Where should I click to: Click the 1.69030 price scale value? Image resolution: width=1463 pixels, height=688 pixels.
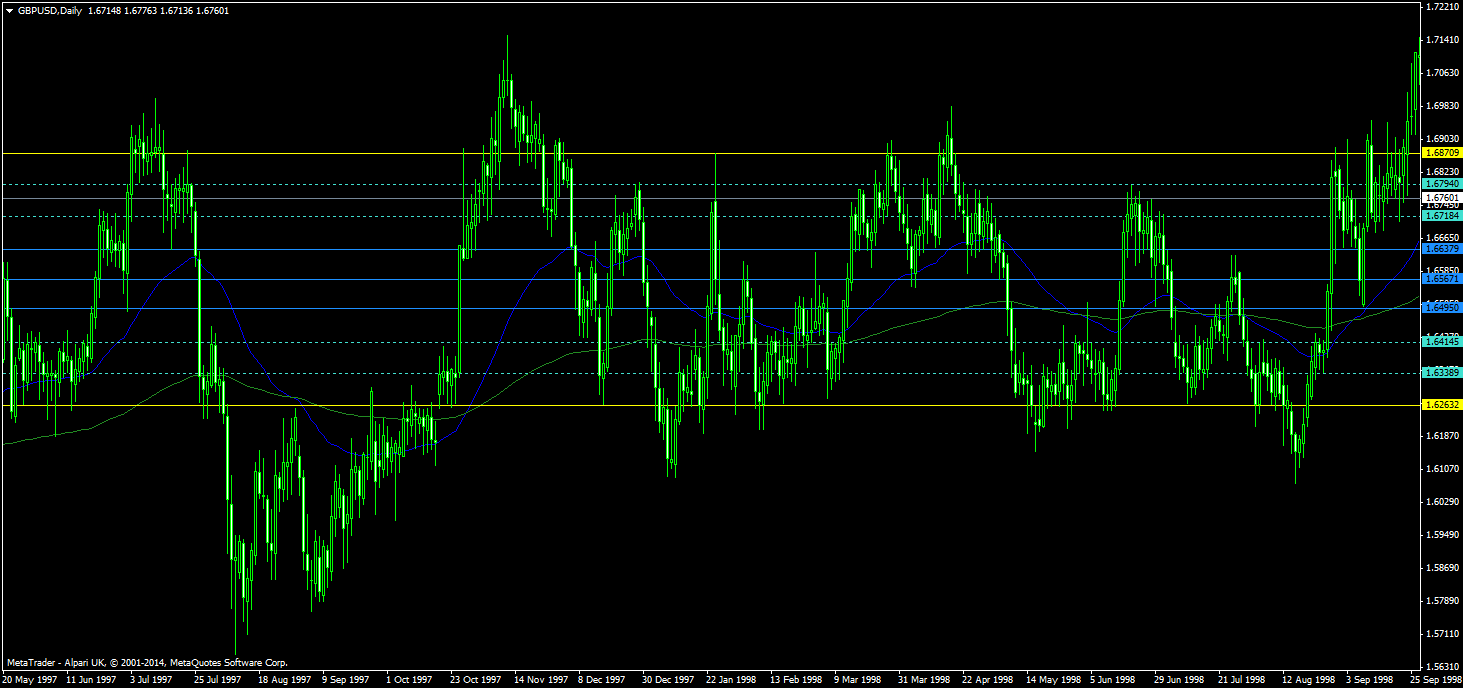[1442, 139]
